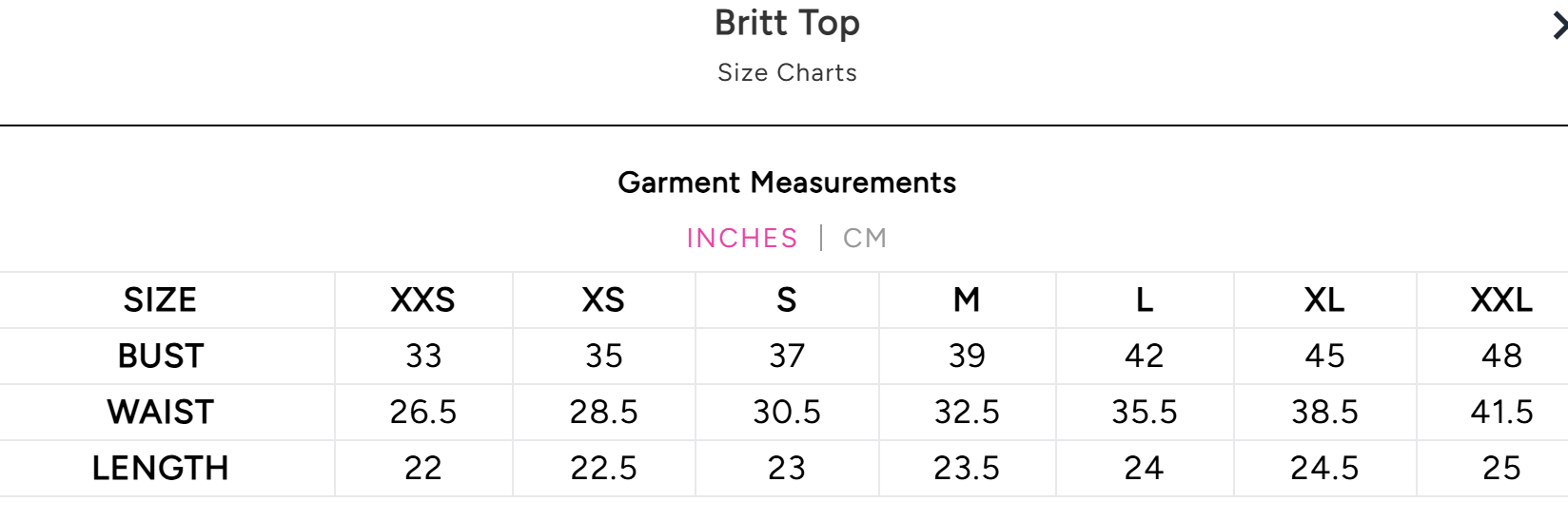The image size is (1568, 521).
Task: Select the XS size column header
Action: 603,300
